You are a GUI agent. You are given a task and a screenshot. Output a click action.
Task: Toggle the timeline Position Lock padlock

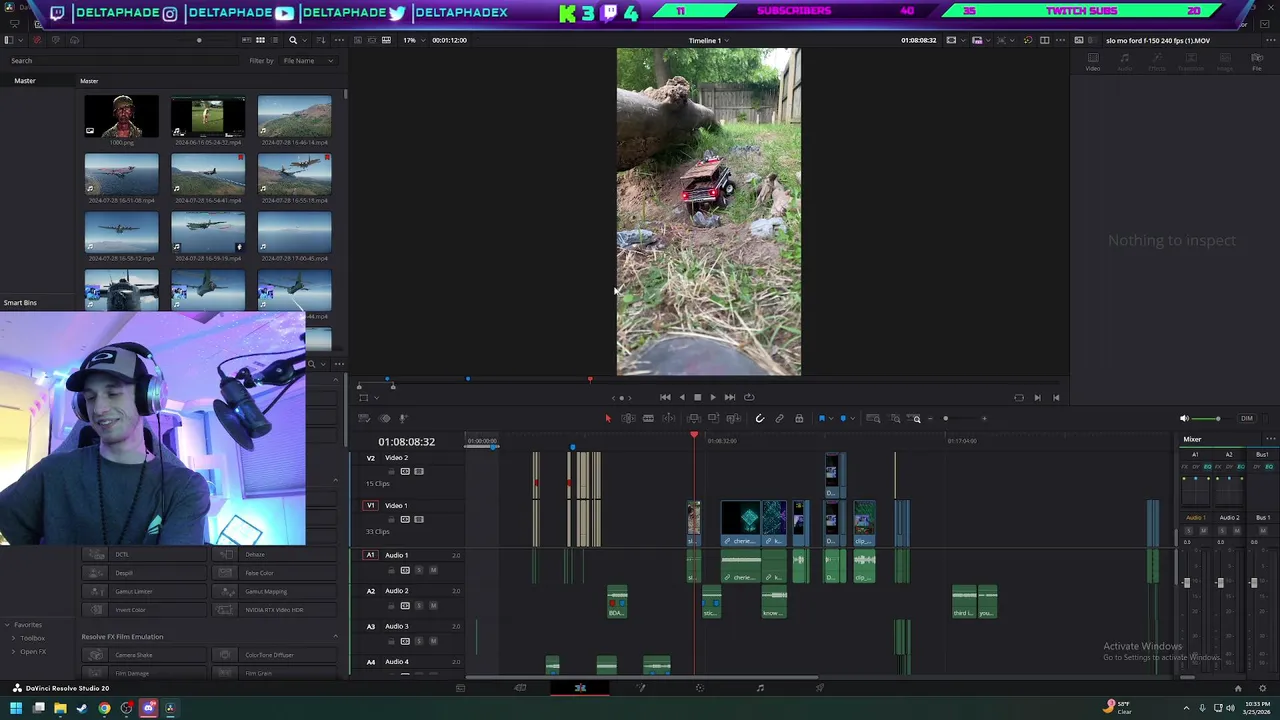click(799, 418)
